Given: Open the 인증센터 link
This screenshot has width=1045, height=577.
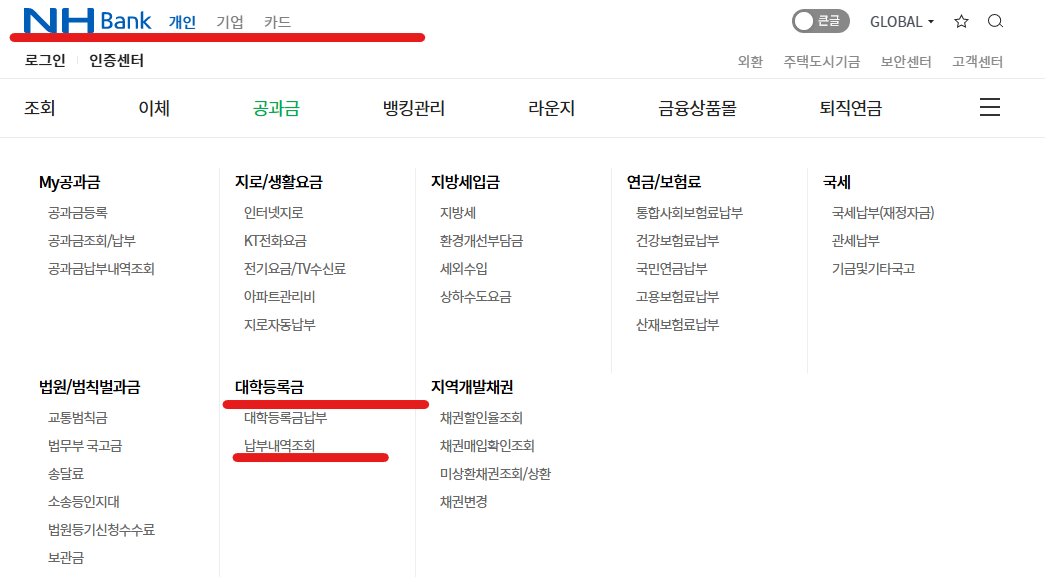Looking at the screenshot, I should [x=116, y=61].
